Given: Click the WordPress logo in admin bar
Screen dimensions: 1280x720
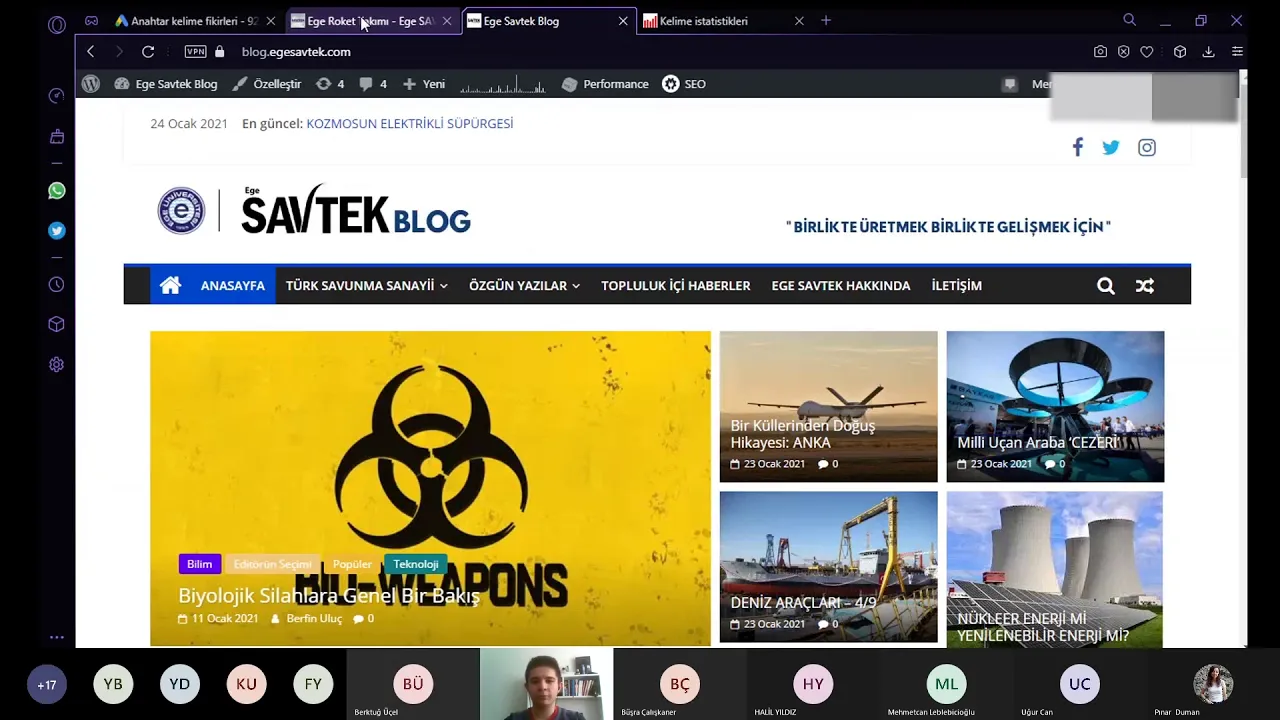Looking at the screenshot, I should pos(91,84).
